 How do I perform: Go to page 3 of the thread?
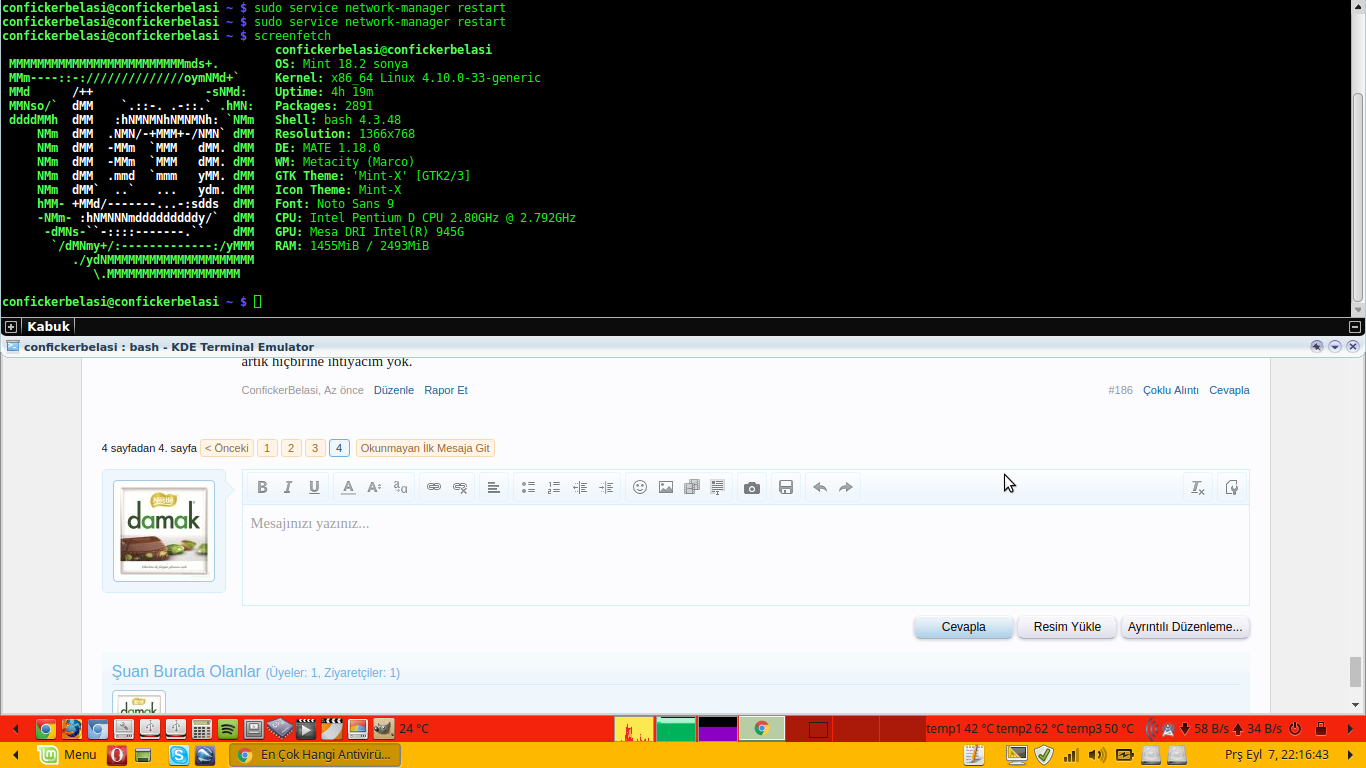click(315, 448)
